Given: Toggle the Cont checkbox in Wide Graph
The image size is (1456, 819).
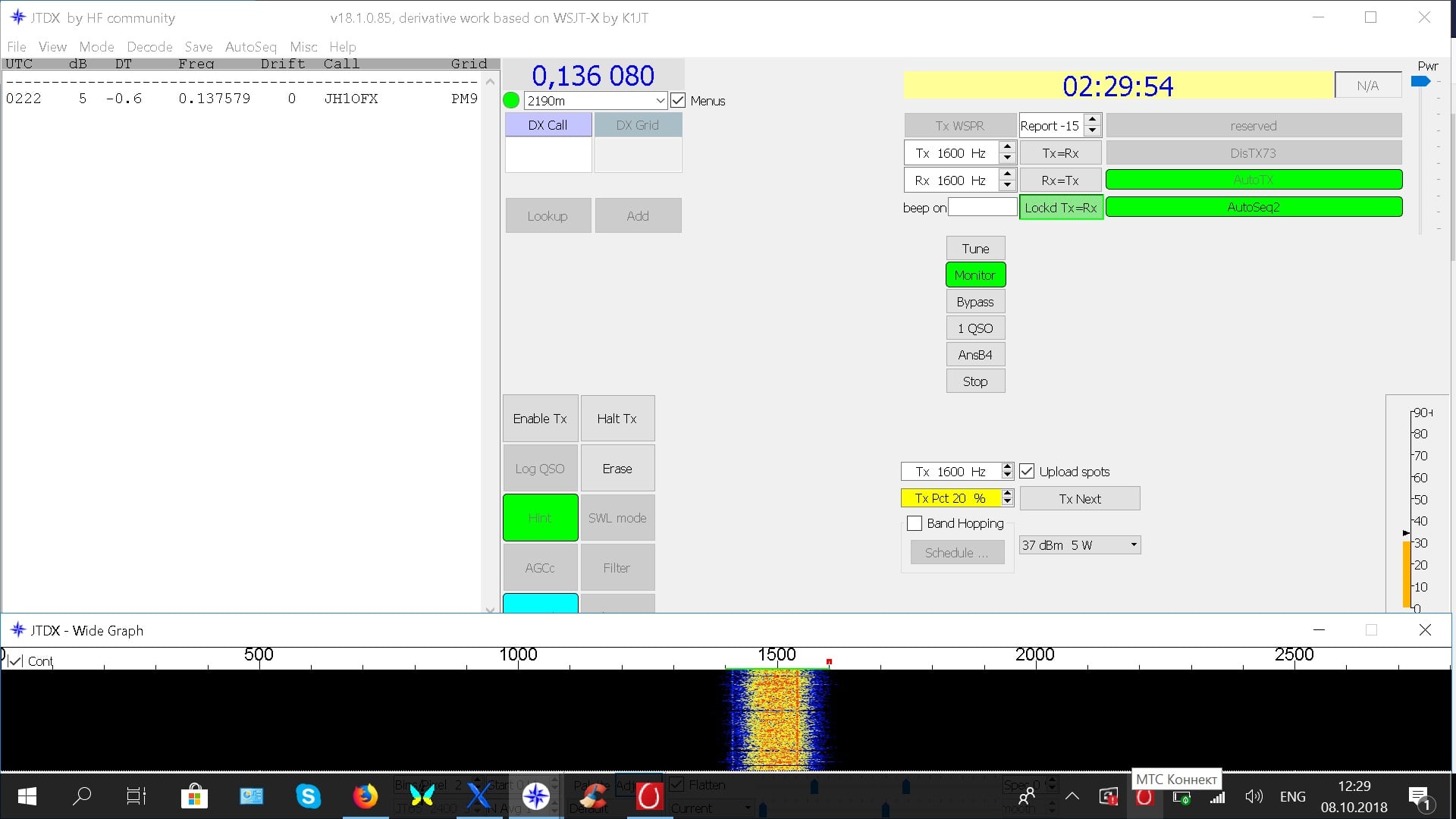Looking at the screenshot, I should coord(14,661).
